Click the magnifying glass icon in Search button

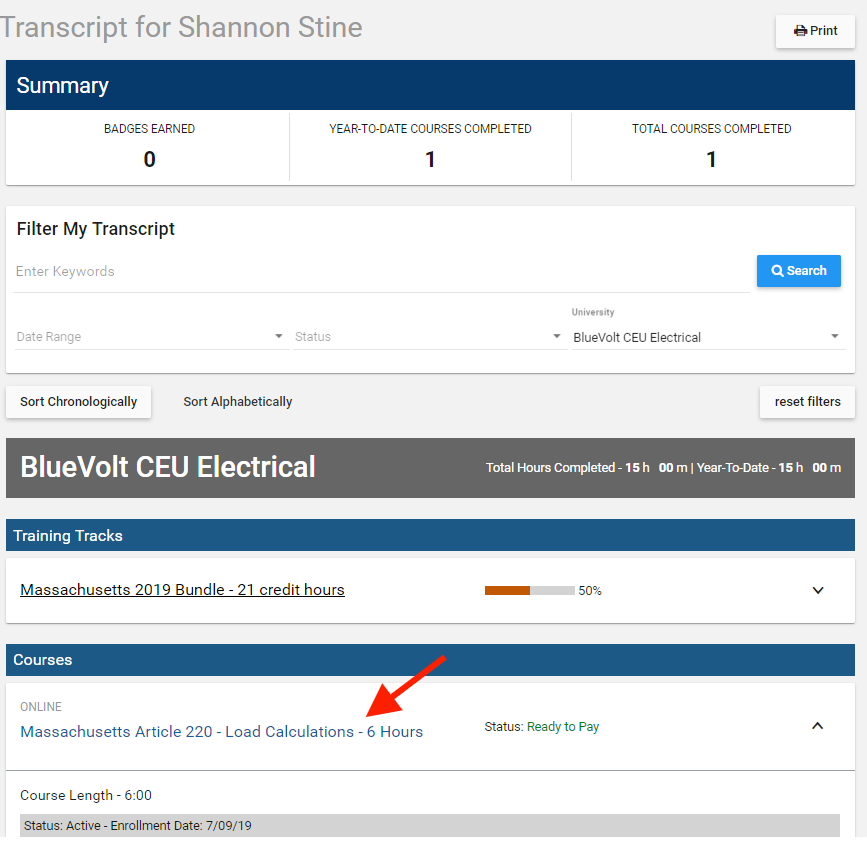[777, 270]
